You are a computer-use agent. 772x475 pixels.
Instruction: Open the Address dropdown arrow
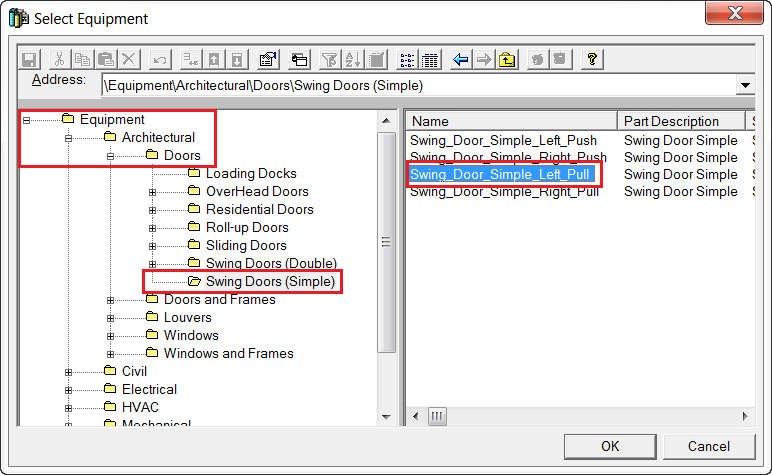[745, 86]
